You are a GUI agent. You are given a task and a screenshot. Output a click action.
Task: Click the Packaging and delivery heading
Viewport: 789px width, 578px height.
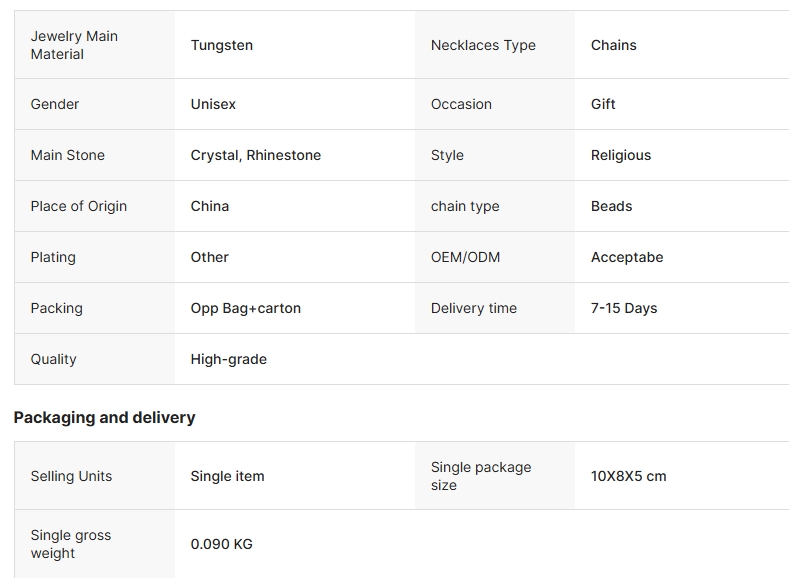click(105, 417)
